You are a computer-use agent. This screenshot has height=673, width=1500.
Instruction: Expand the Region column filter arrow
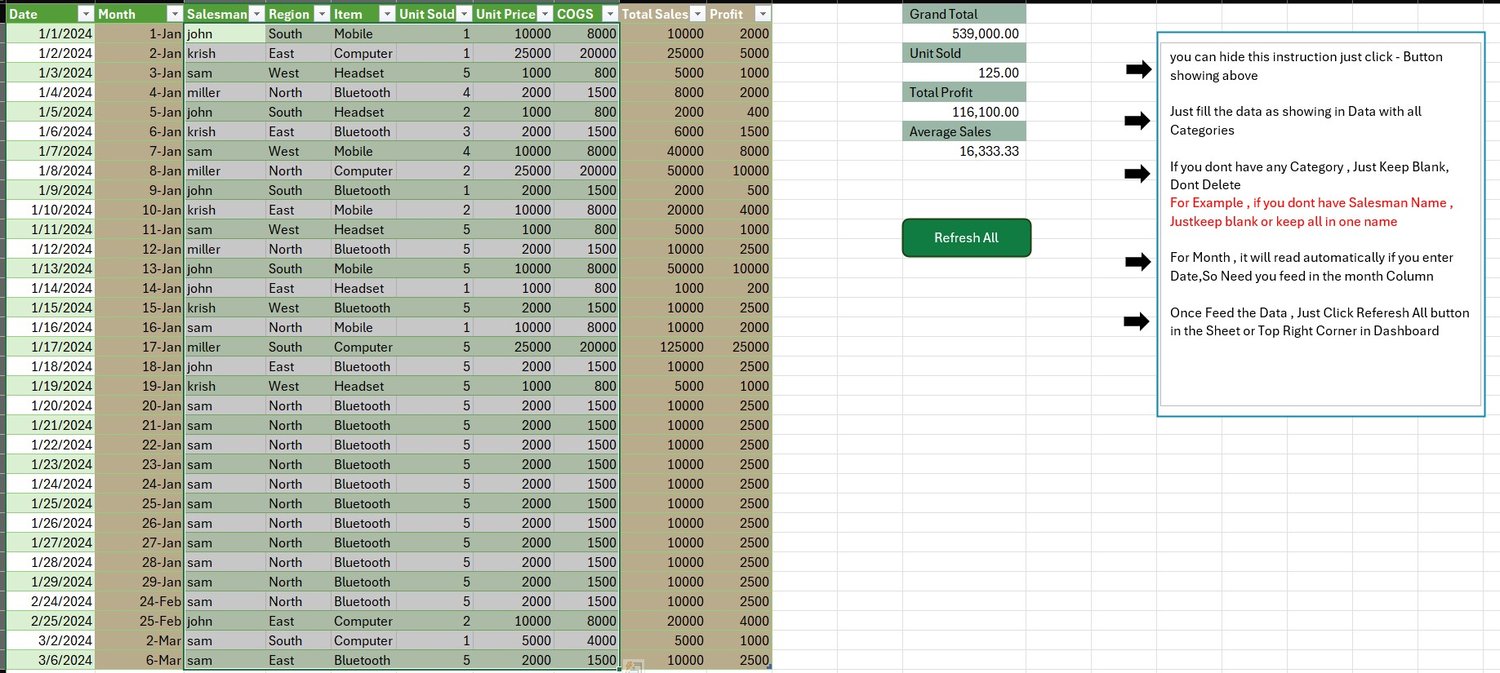pos(321,14)
